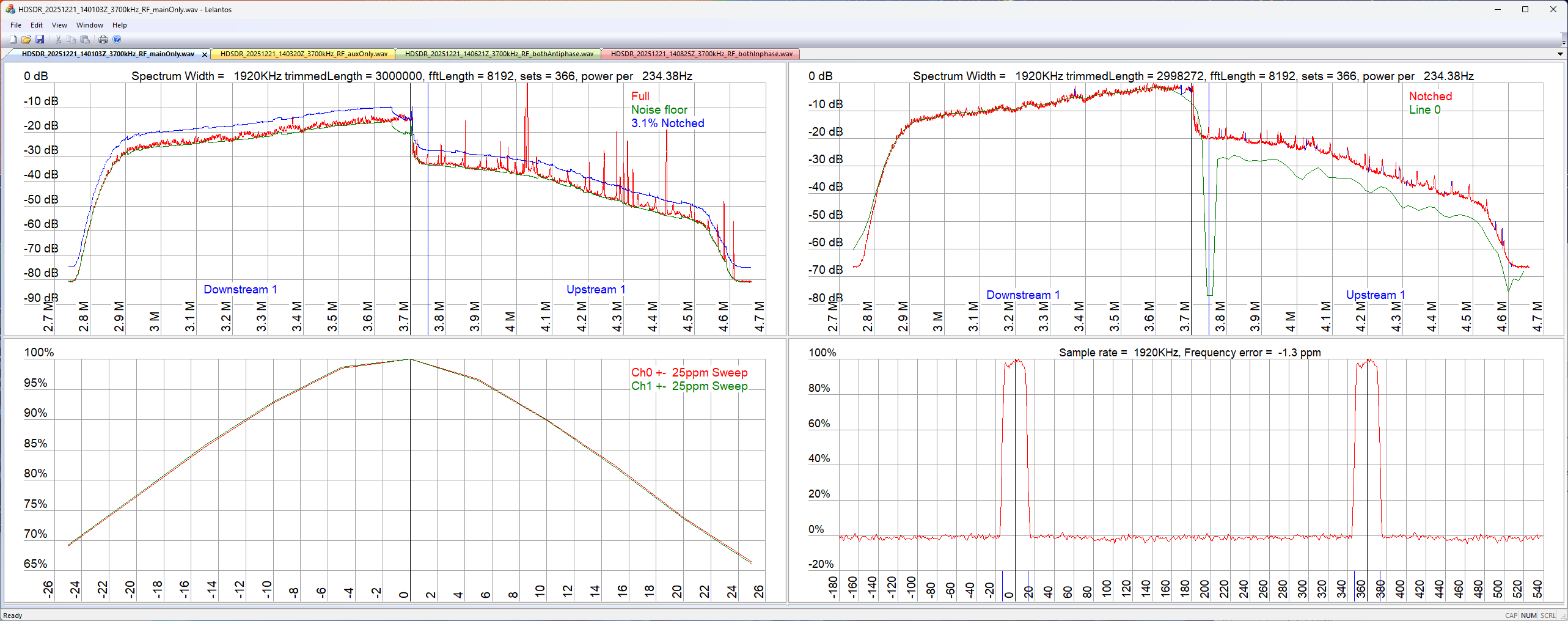Activate the bothInphase.wav tab
This screenshot has height=621, width=1568.
click(x=702, y=54)
